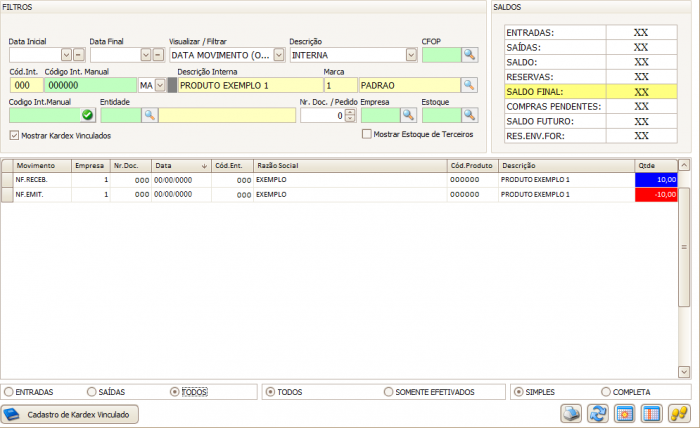Click the Razão Social column header

(x=276, y=165)
